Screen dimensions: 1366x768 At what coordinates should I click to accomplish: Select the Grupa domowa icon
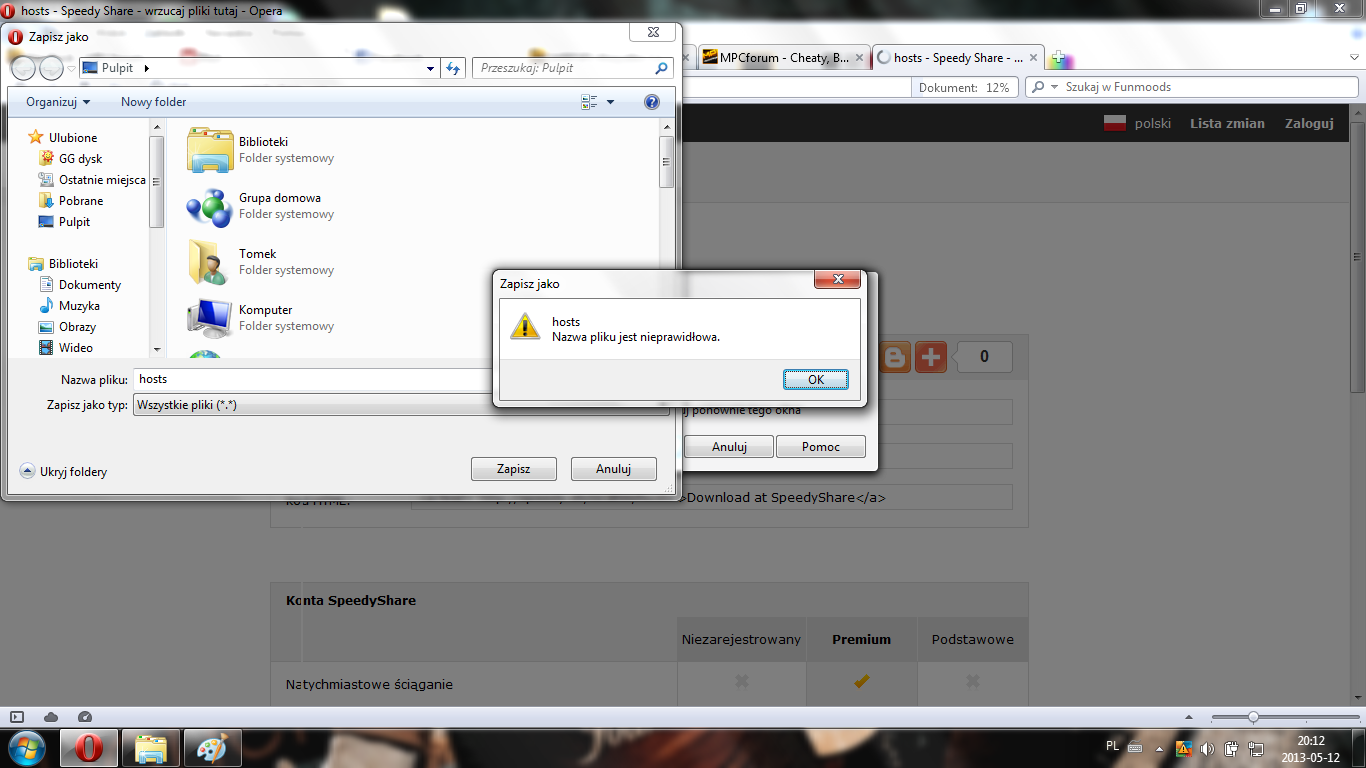point(210,206)
